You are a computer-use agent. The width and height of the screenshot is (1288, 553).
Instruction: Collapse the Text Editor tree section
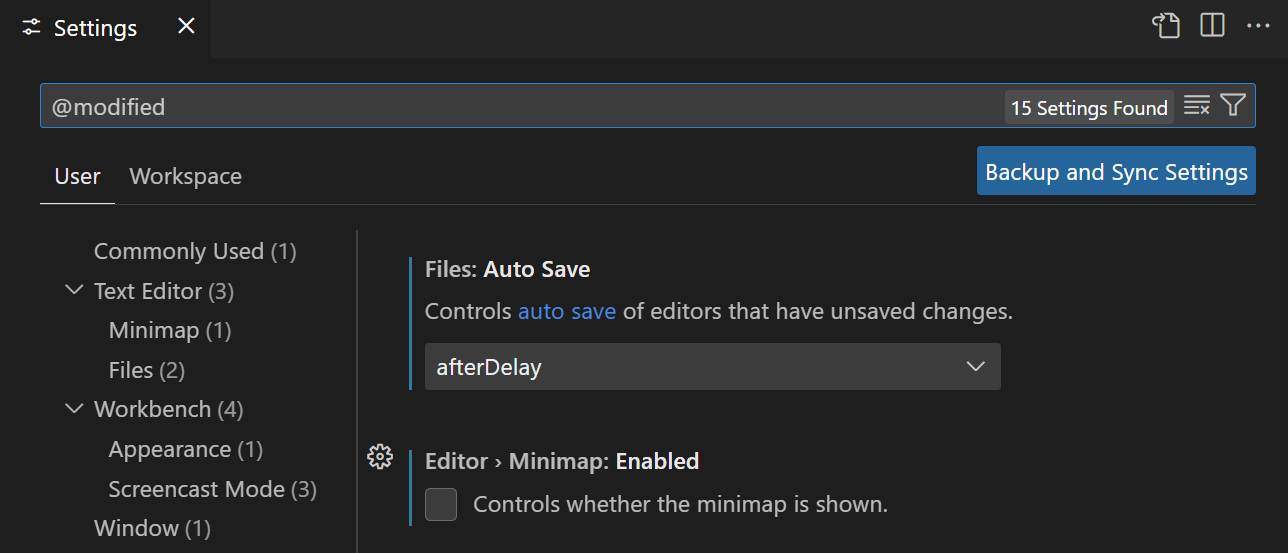74,291
